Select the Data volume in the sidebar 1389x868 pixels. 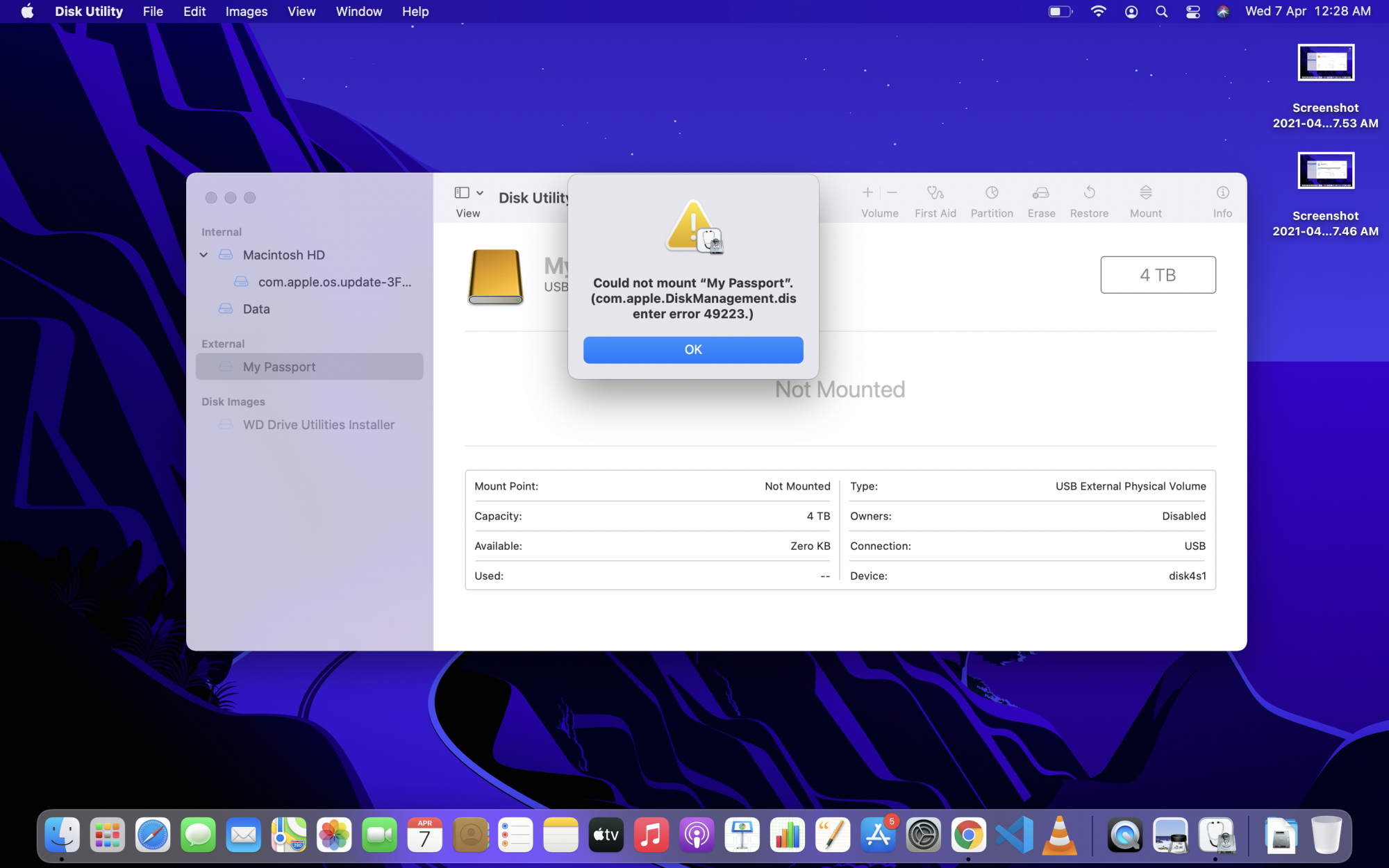pos(256,309)
